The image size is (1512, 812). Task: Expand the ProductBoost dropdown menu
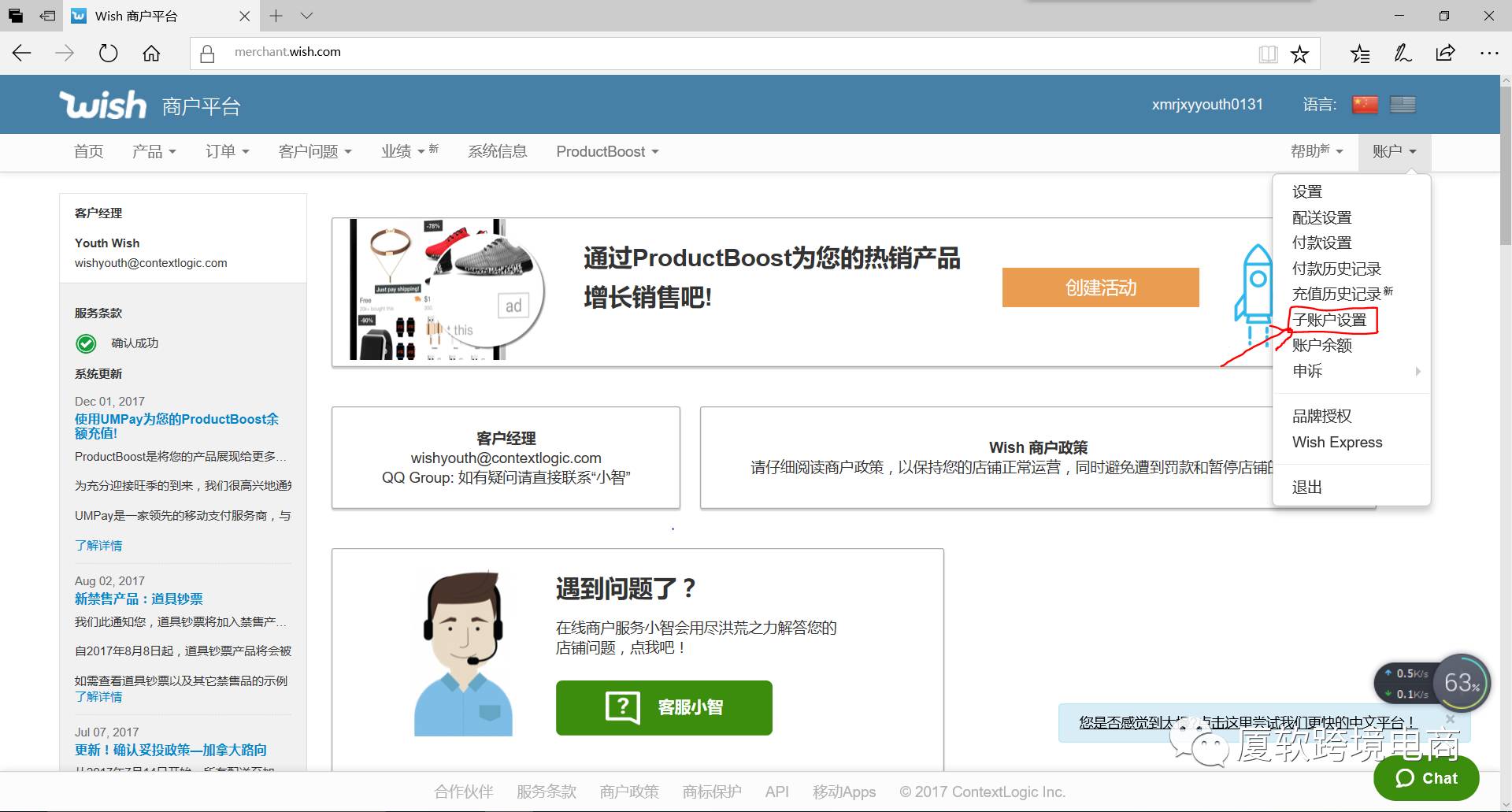pyautogui.click(x=607, y=151)
